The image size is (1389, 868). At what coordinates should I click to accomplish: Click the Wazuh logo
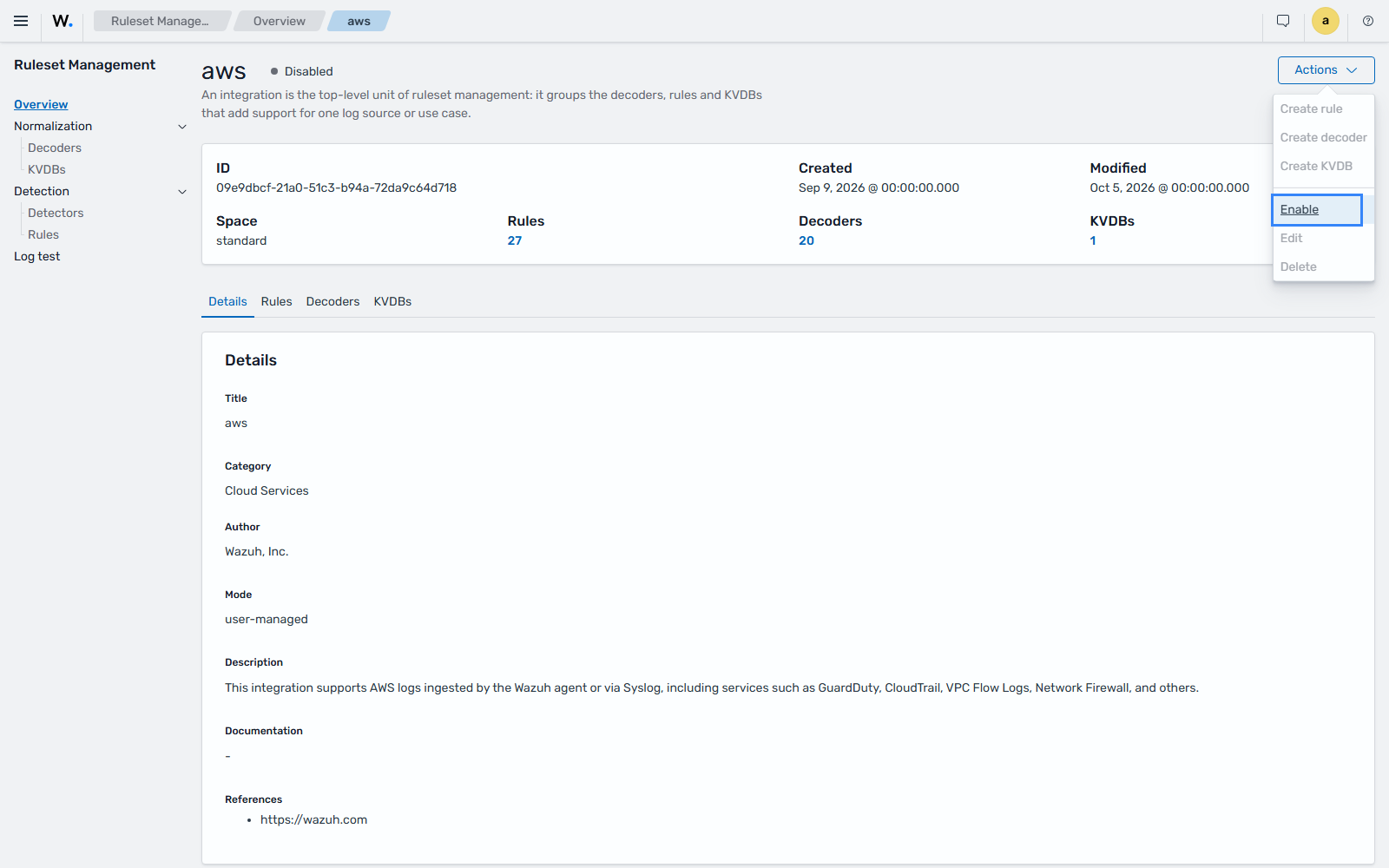pyautogui.click(x=63, y=21)
